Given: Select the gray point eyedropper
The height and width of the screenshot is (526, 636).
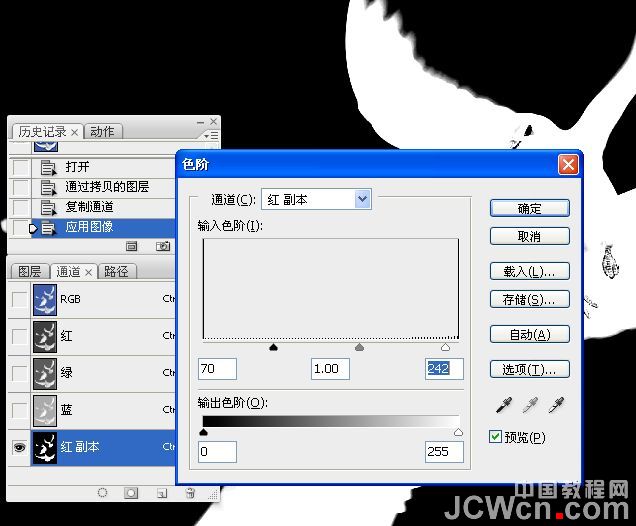Looking at the screenshot, I should (x=531, y=405).
